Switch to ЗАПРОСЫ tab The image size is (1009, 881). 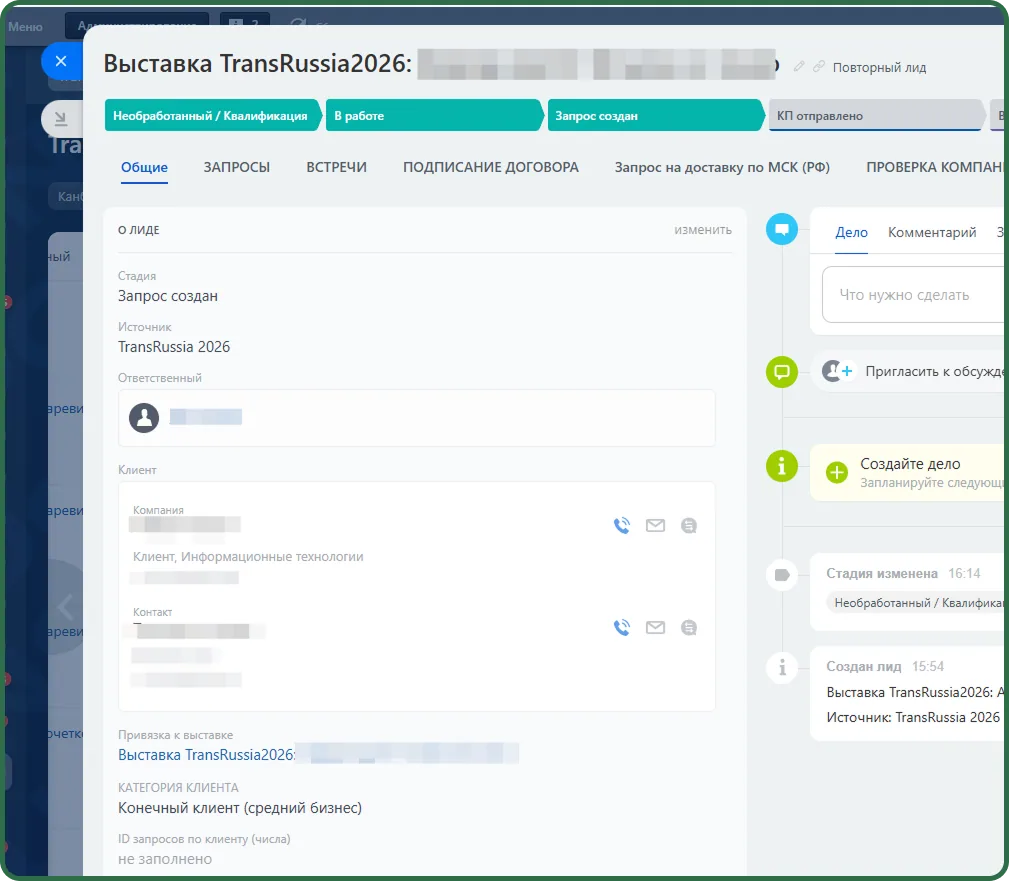237,167
